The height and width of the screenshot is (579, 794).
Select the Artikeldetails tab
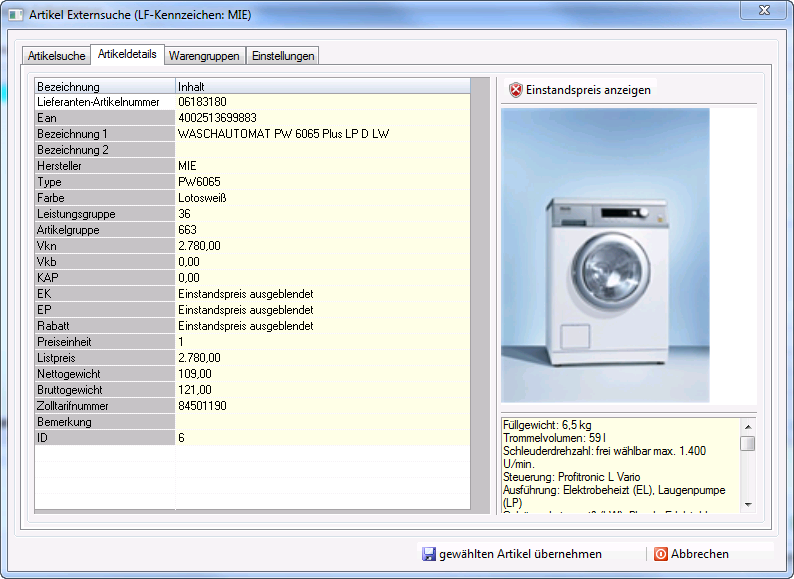pos(127,55)
